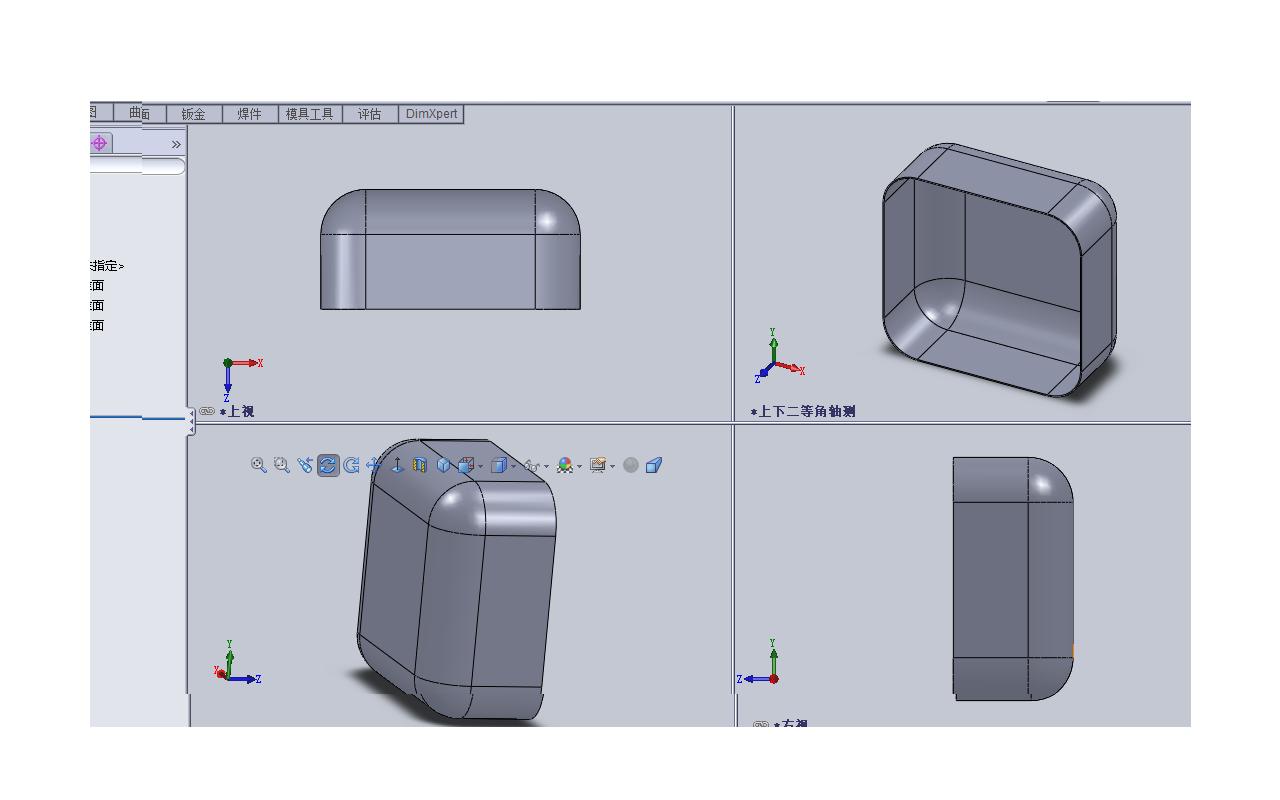Click the Normal To view icon

(x=397, y=465)
